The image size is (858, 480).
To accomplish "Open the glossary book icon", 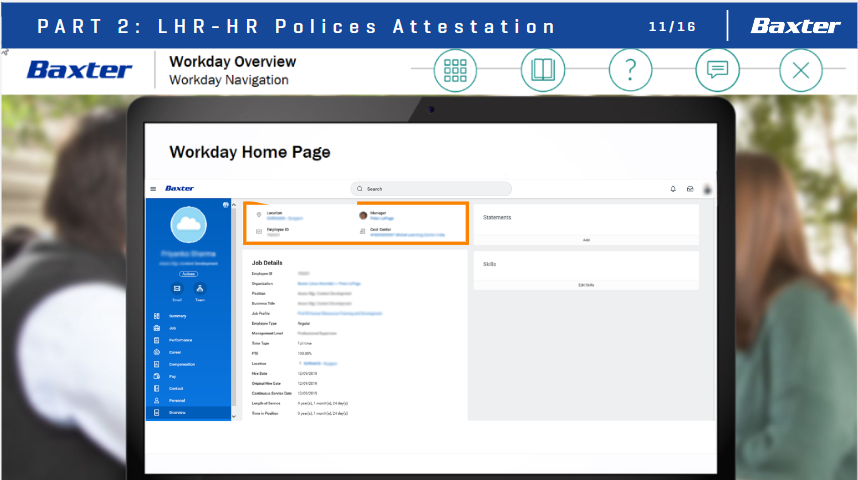I will point(543,71).
